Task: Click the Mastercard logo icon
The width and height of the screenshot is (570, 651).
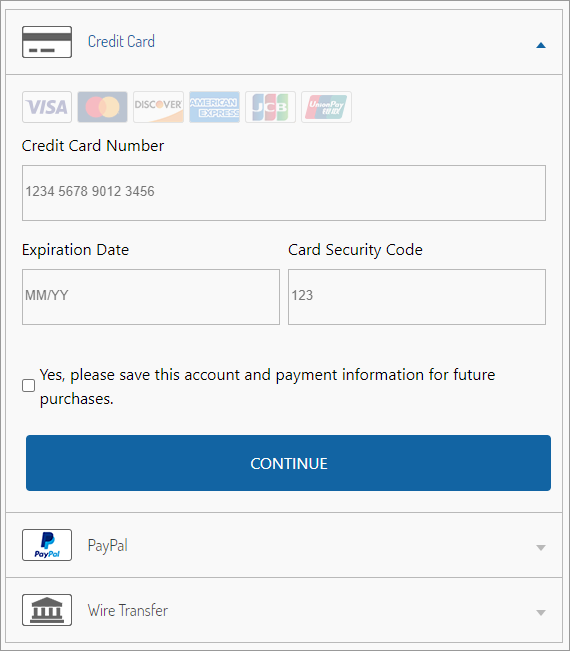Action: pyautogui.click(x=103, y=107)
